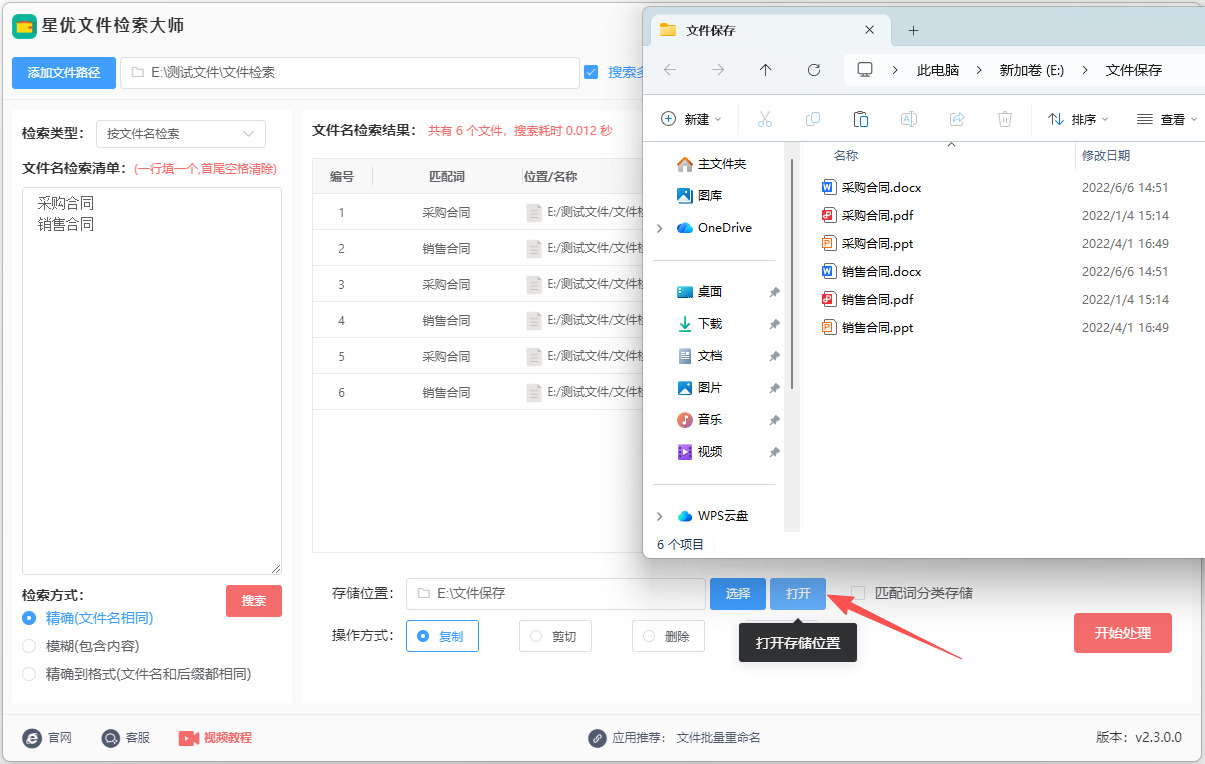Click the 此电脑 monitor icon in the address bar
The height and width of the screenshot is (764, 1205).
coord(865,70)
